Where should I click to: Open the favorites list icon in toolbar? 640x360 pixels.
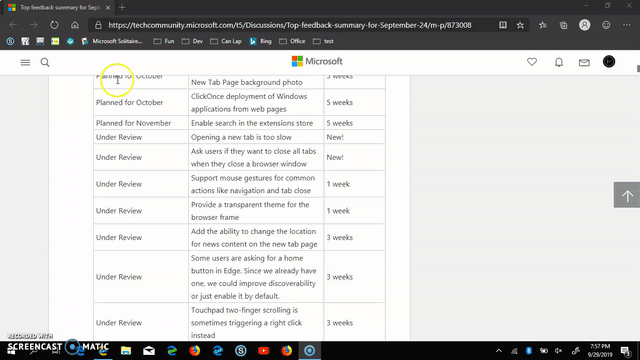(542, 25)
